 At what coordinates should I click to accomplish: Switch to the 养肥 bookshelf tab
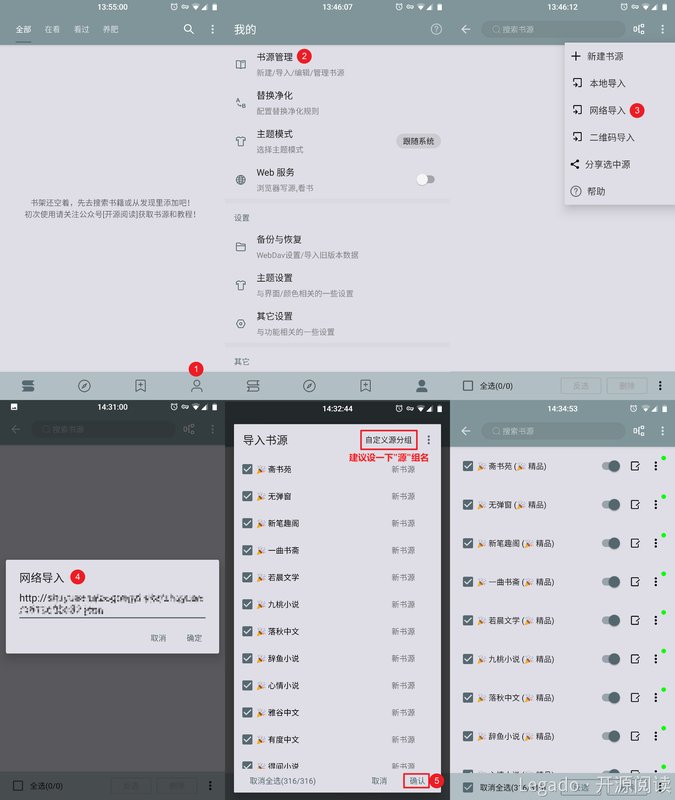click(x=110, y=30)
